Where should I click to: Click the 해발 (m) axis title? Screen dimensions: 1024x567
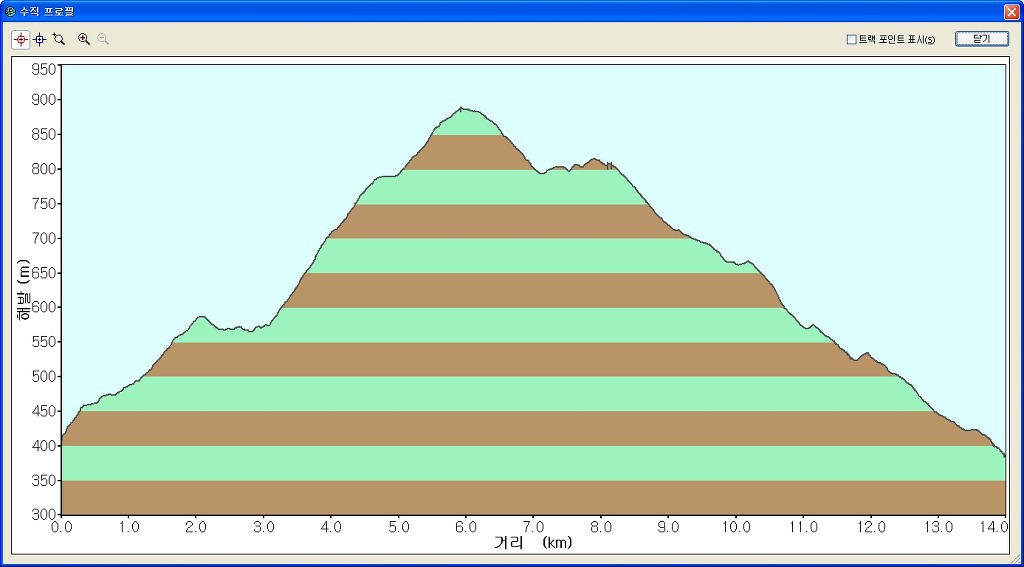(x=24, y=289)
